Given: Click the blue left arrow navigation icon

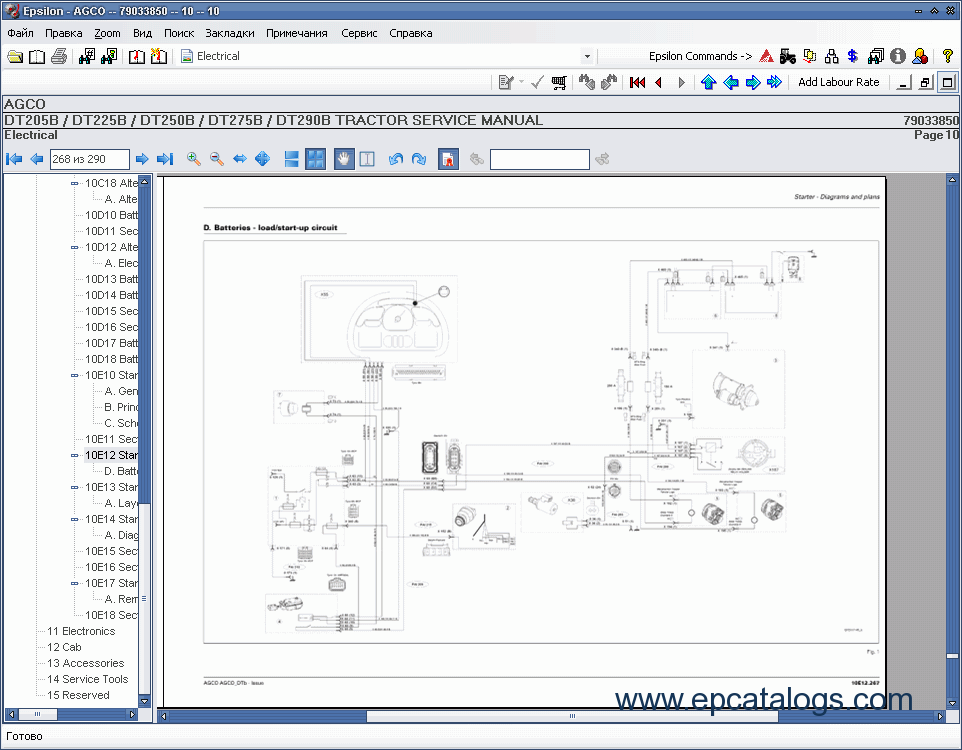Looking at the screenshot, I should (x=731, y=82).
